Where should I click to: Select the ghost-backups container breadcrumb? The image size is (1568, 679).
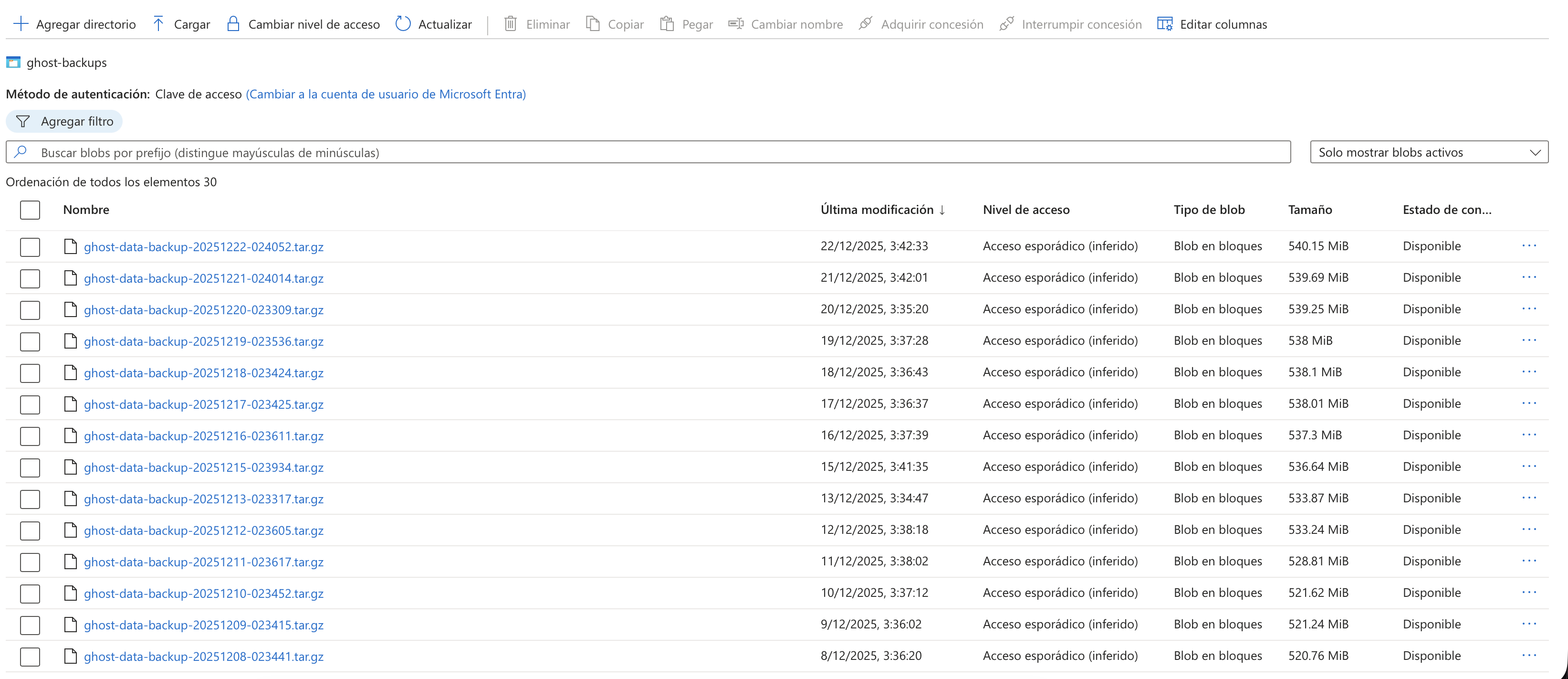pyautogui.click(x=66, y=62)
